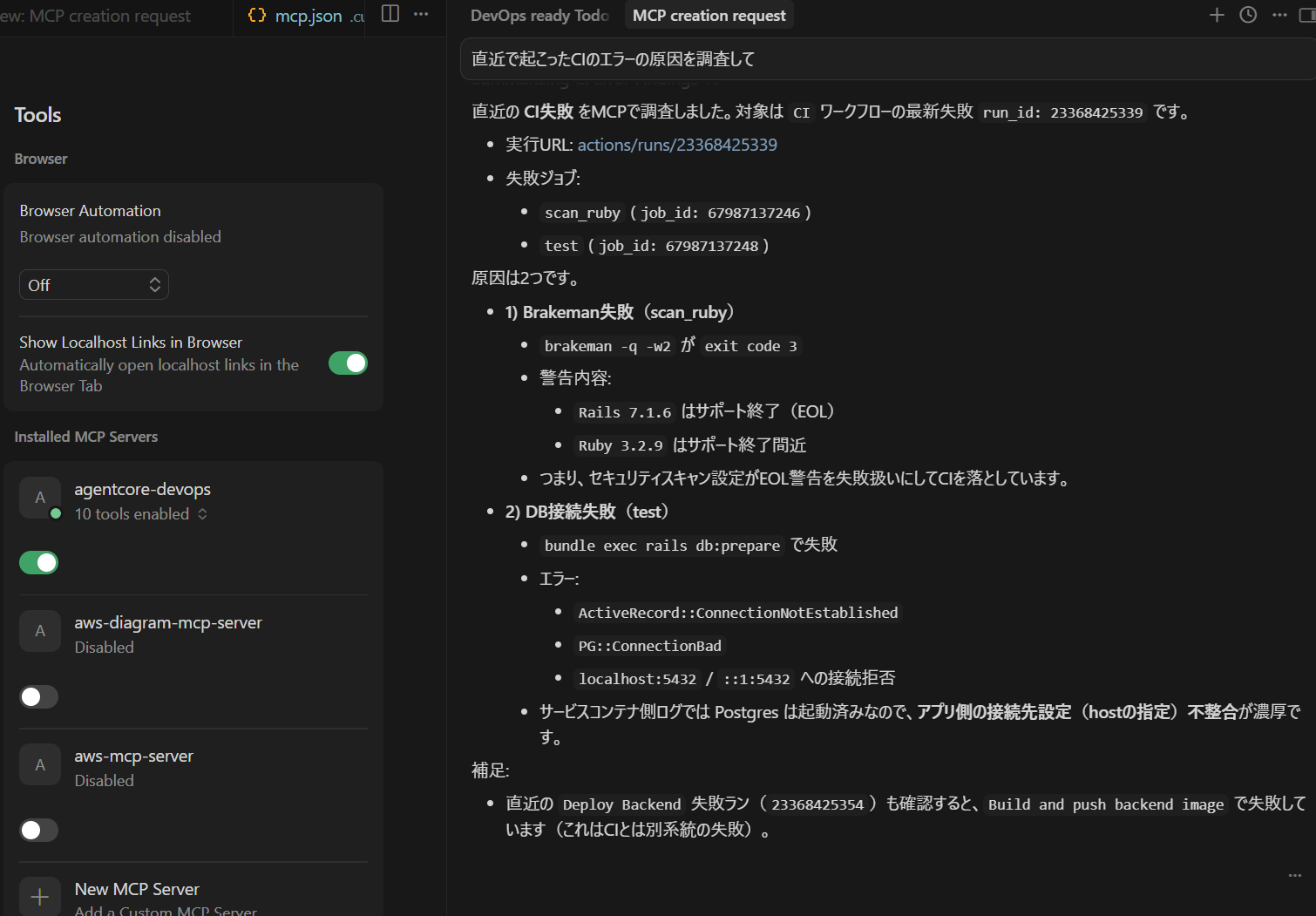Enable the aws-mcp-server toggle
The image size is (1316, 916).
click(x=39, y=830)
